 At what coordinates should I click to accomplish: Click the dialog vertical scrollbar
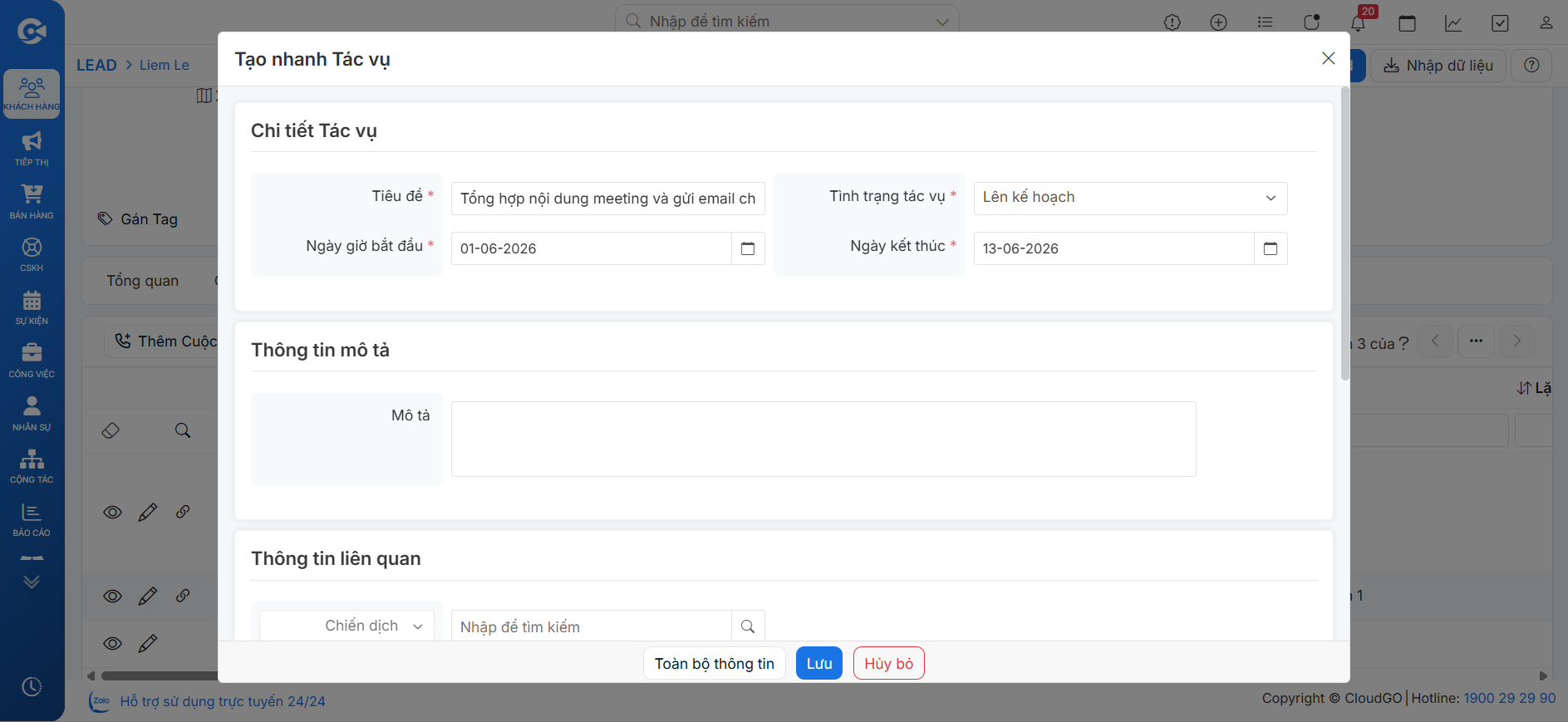[x=1344, y=233]
